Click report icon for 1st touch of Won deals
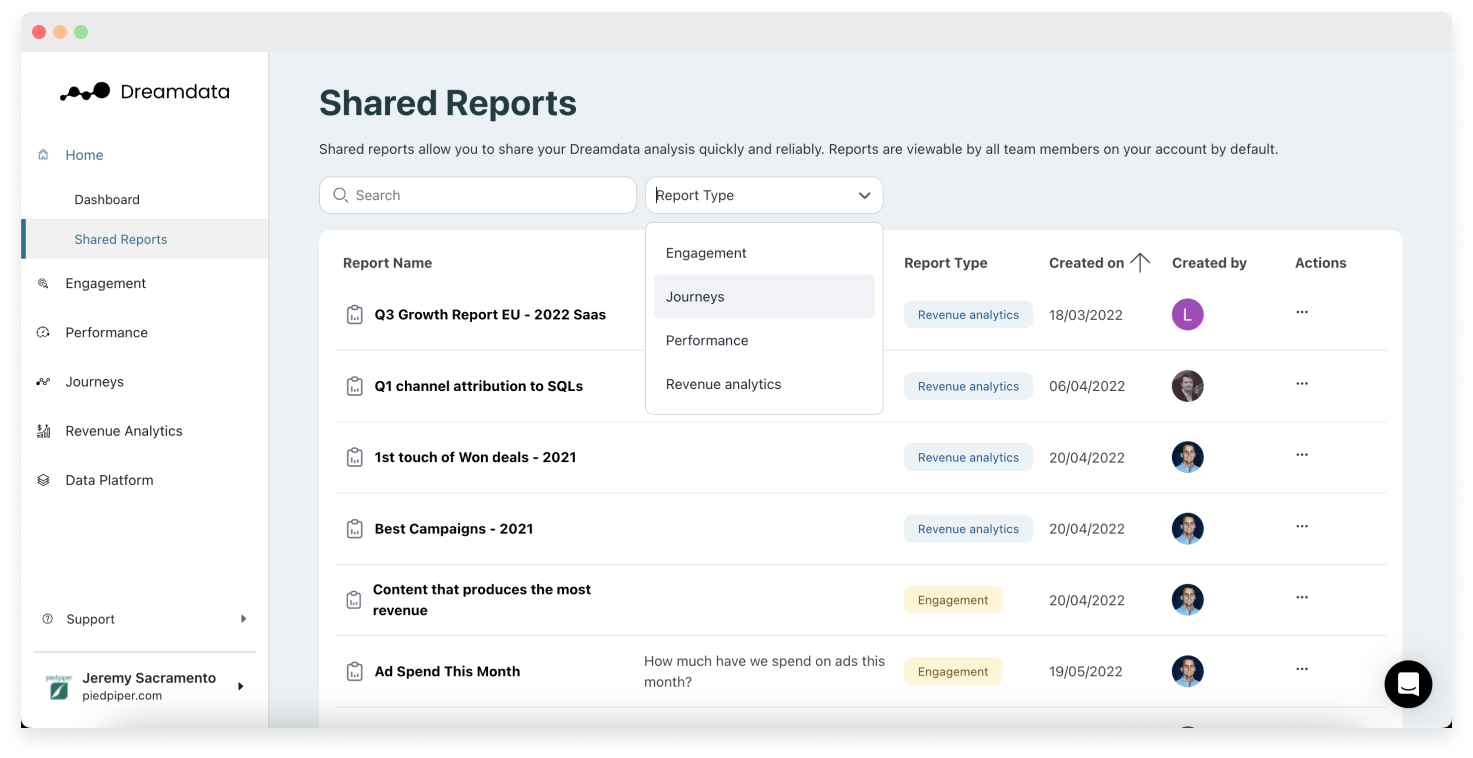 pos(354,457)
